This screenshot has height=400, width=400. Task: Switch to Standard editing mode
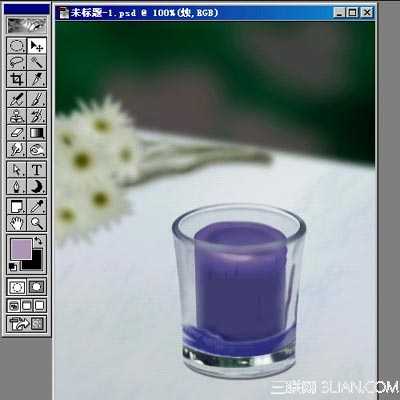pos(17,287)
